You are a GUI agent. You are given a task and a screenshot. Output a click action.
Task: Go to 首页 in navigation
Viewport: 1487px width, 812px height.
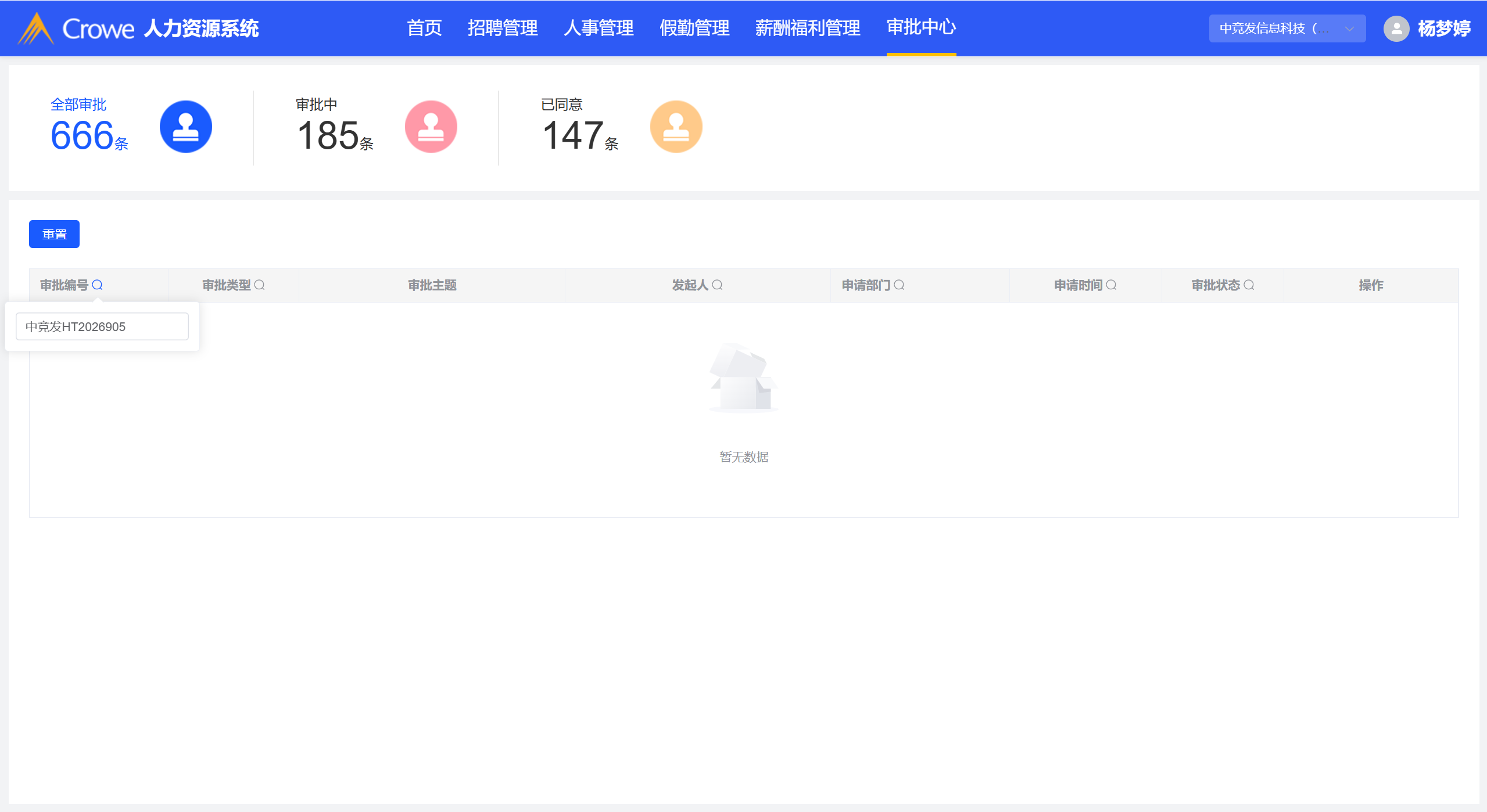[x=424, y=28]
